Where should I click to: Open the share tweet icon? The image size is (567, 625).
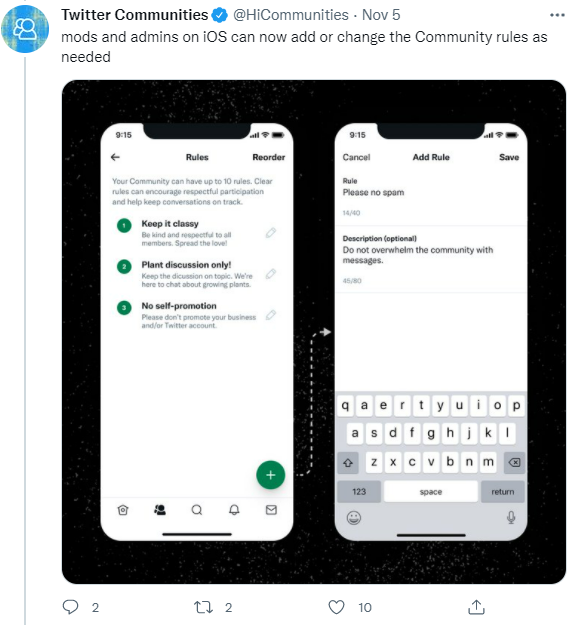tap(476, 607)
